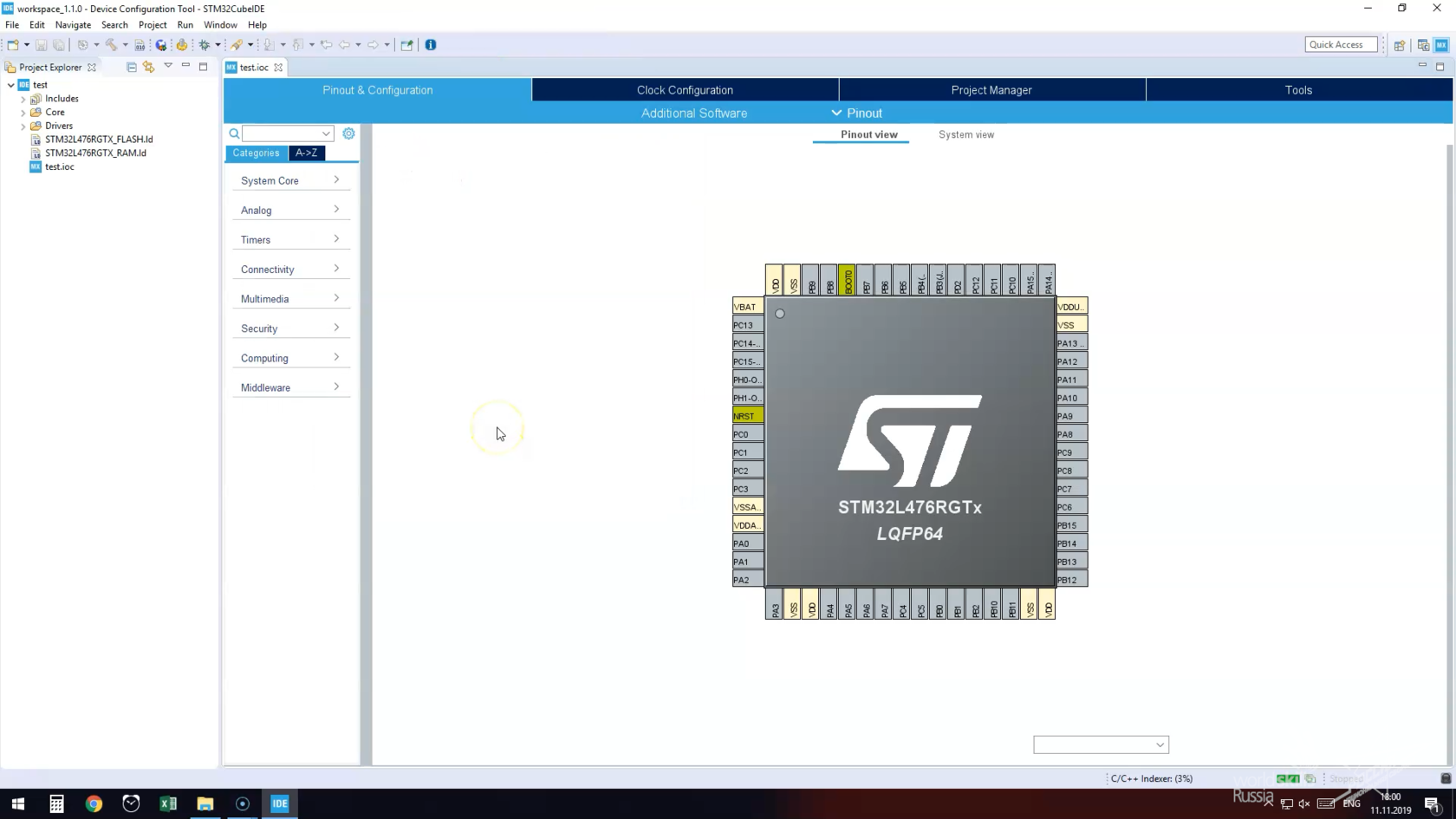
Task: Select the NRST pin on the chip
Action: pos(748,416)
